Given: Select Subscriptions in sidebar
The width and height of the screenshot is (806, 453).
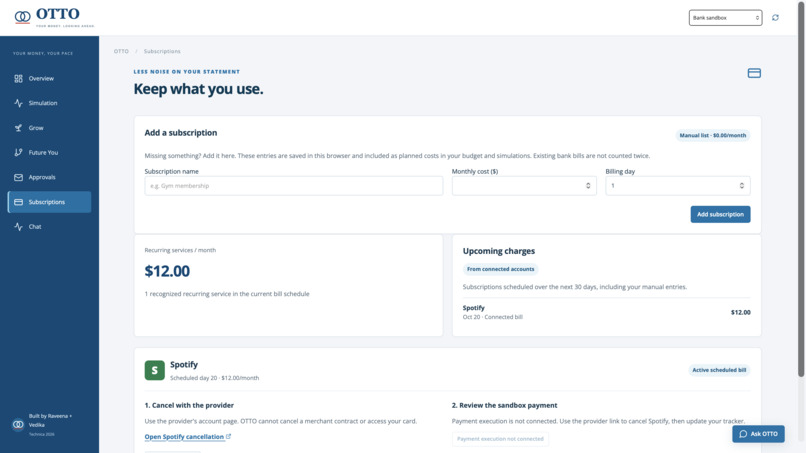Looking at the screenshot, I should click(49, 202).
